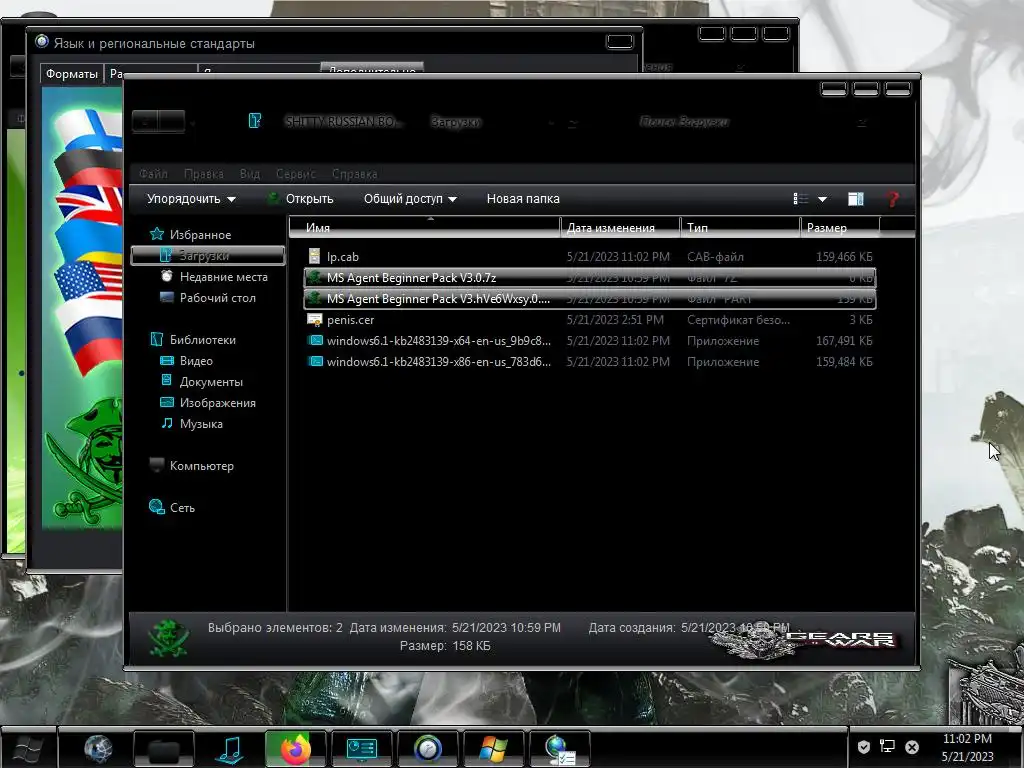Click the 5/21/2023 2:51 PM date cell
The height and width of the screenshot is (768, 1024).
click(x=615, y=319)
